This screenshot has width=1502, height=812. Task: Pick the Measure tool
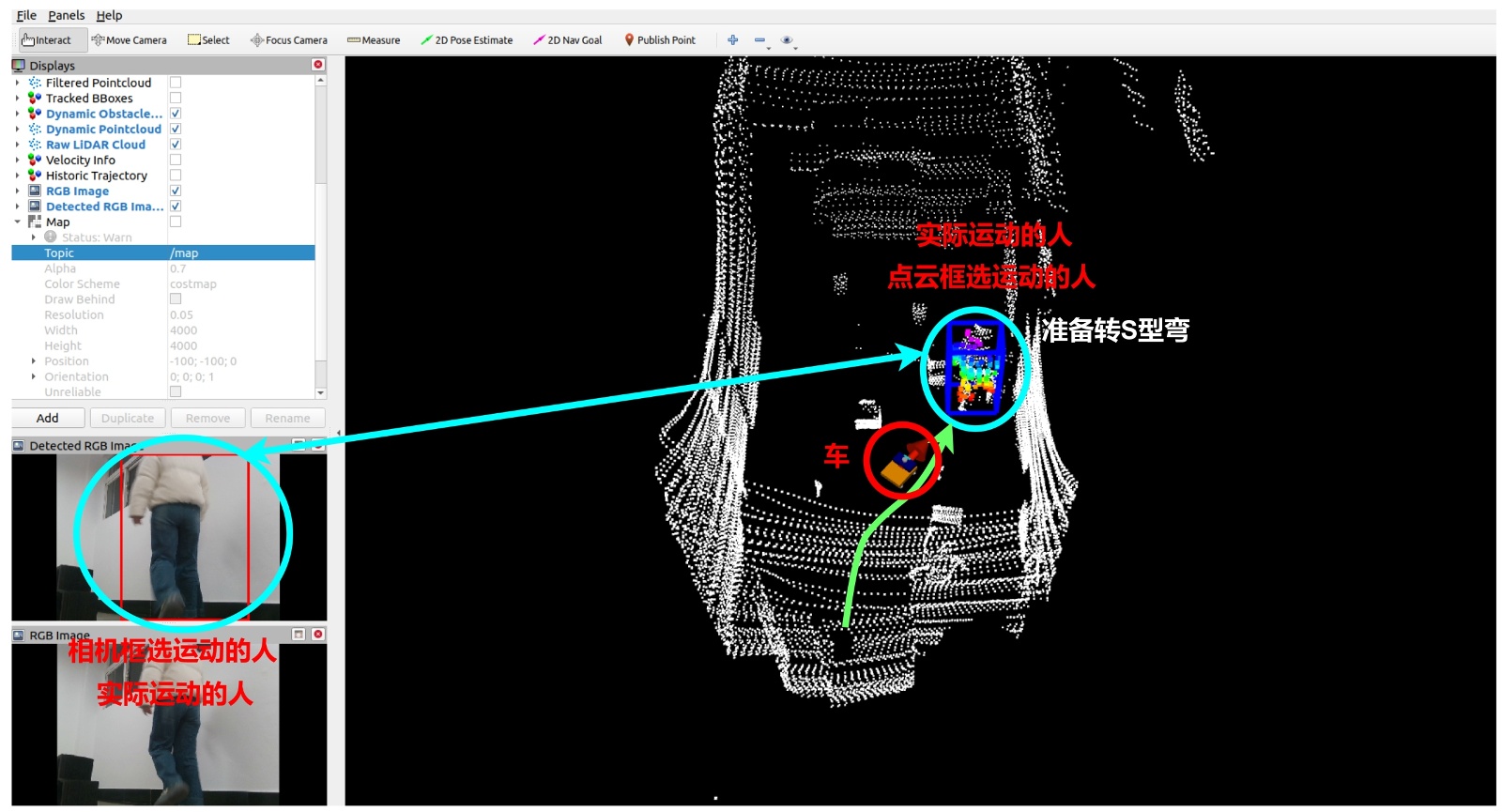coord(374,40)
